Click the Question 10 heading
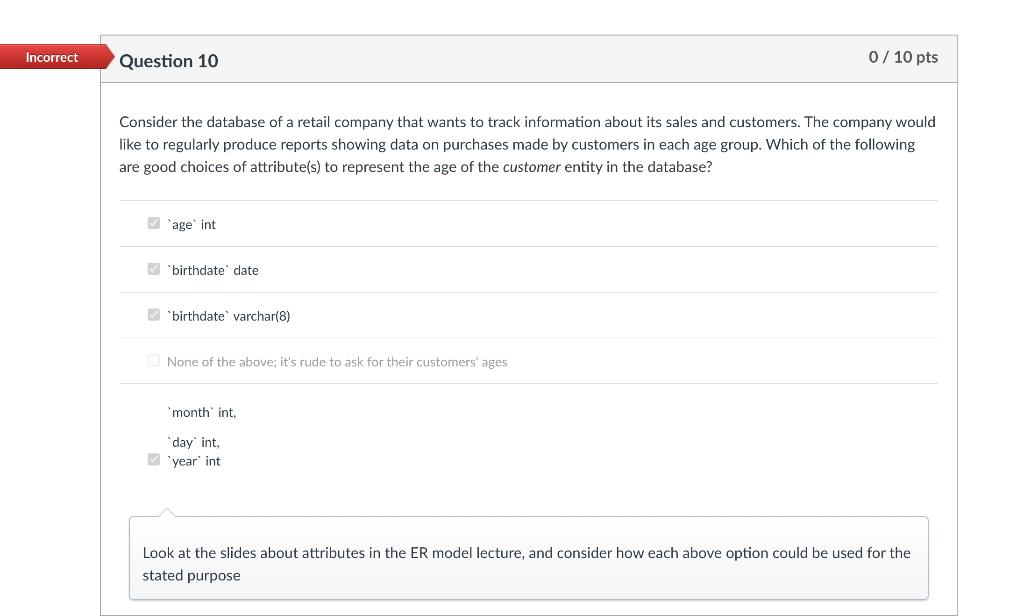The width and height of the screenshot is (1024, 616). coord(169,61)
